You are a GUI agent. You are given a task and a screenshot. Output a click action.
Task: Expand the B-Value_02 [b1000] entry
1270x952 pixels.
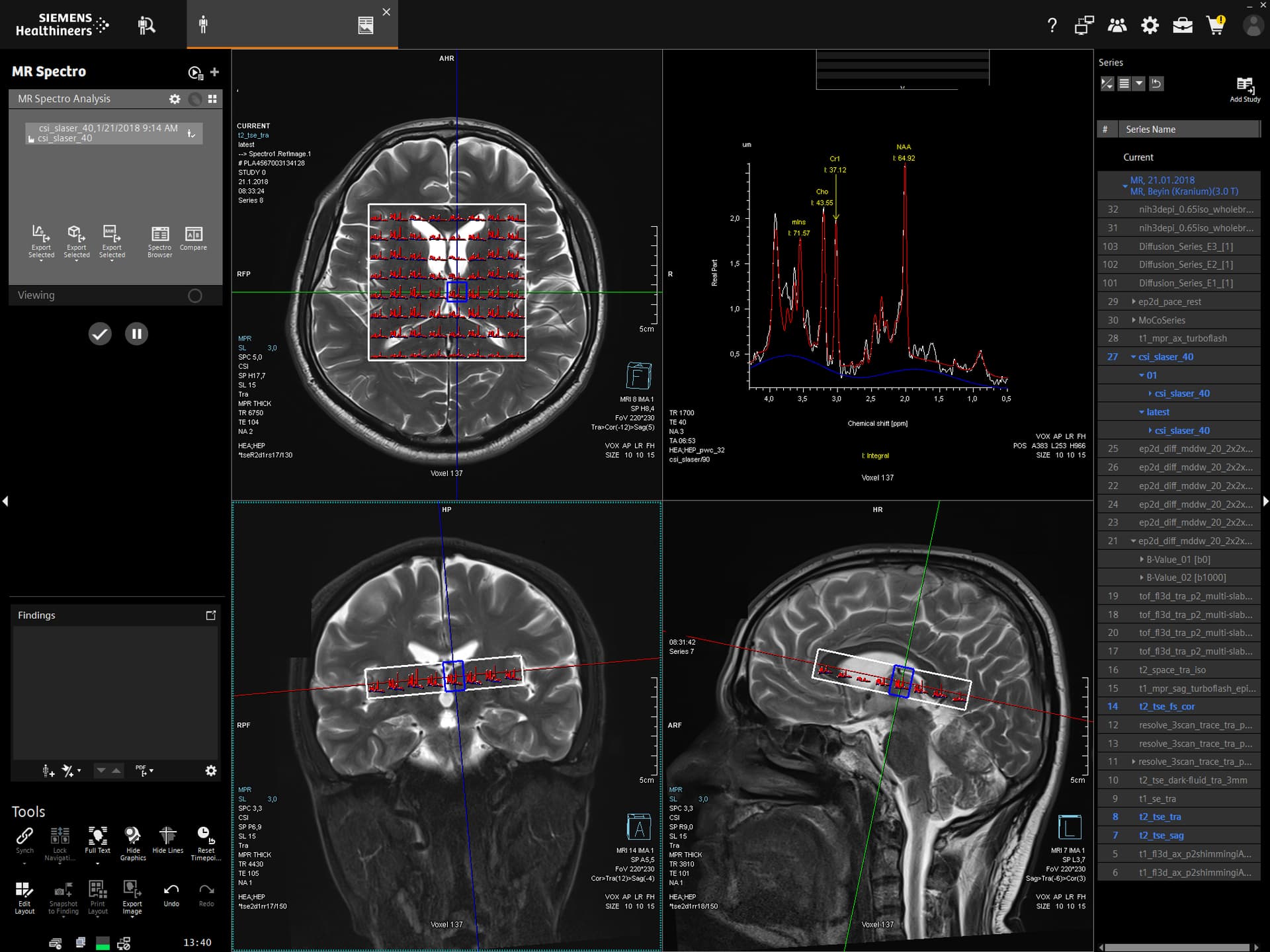click(x=1142, y=578)
